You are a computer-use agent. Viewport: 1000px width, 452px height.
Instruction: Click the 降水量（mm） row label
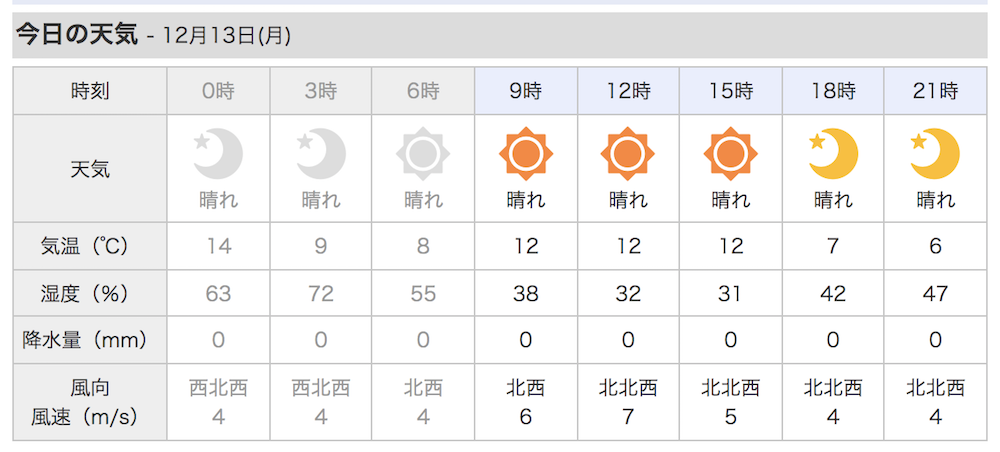90,340
